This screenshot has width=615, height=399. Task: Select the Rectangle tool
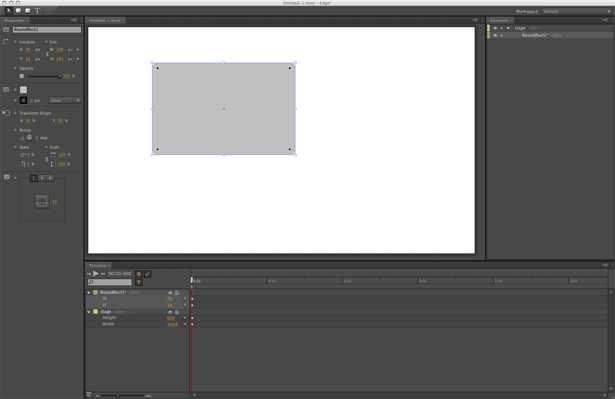pos(18,11)
